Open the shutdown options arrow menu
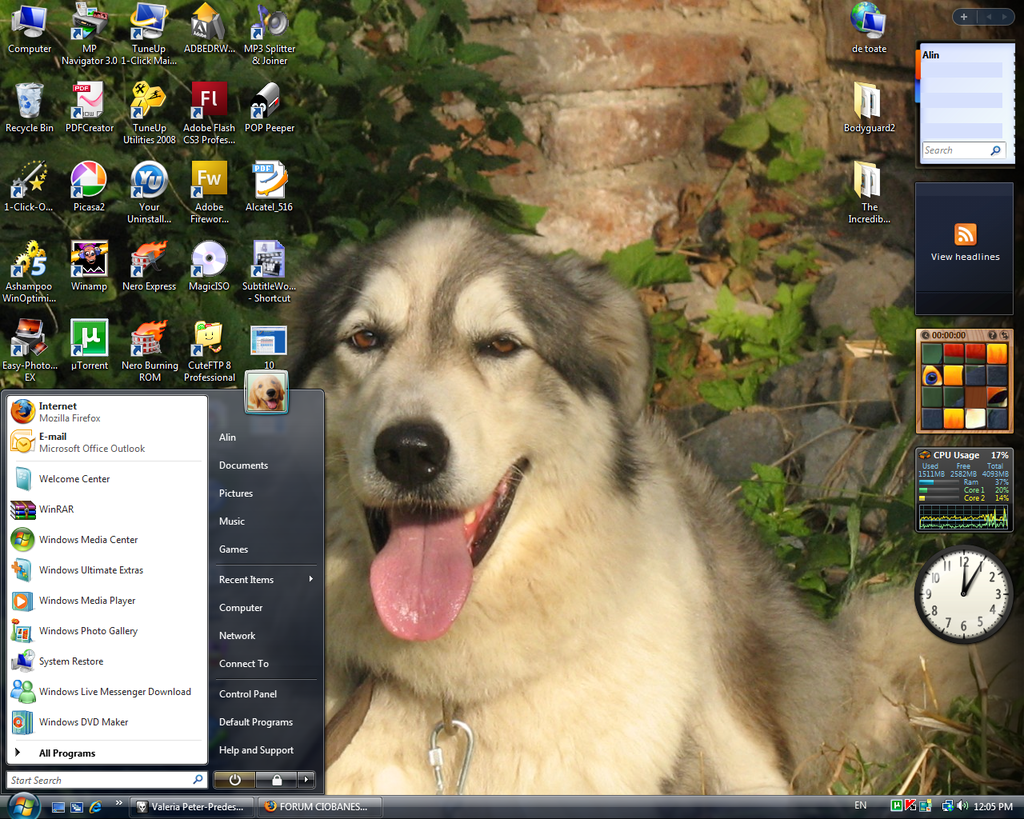This screenshot has width=1024, height=819. point(306,779)
